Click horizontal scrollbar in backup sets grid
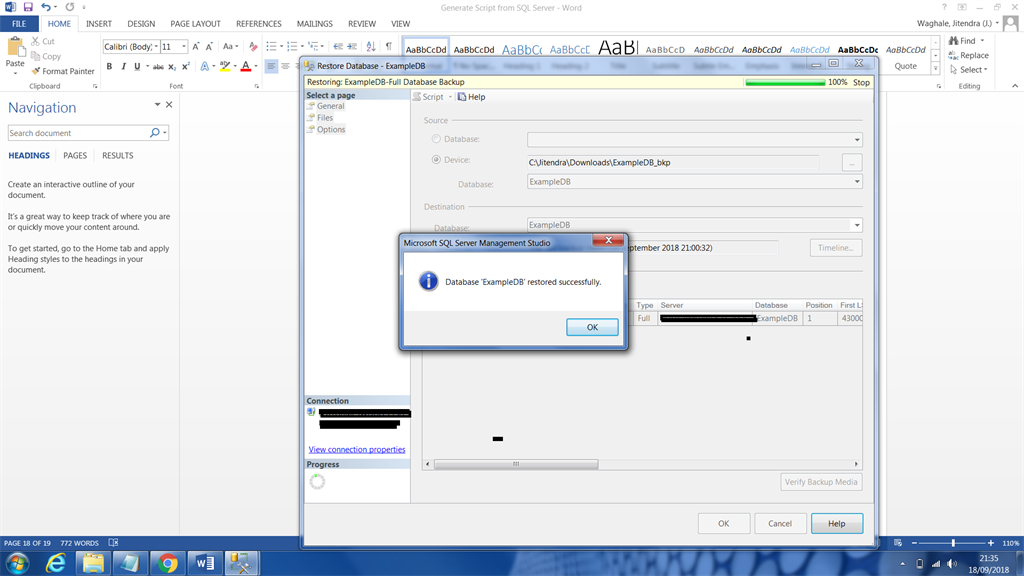 516,464
